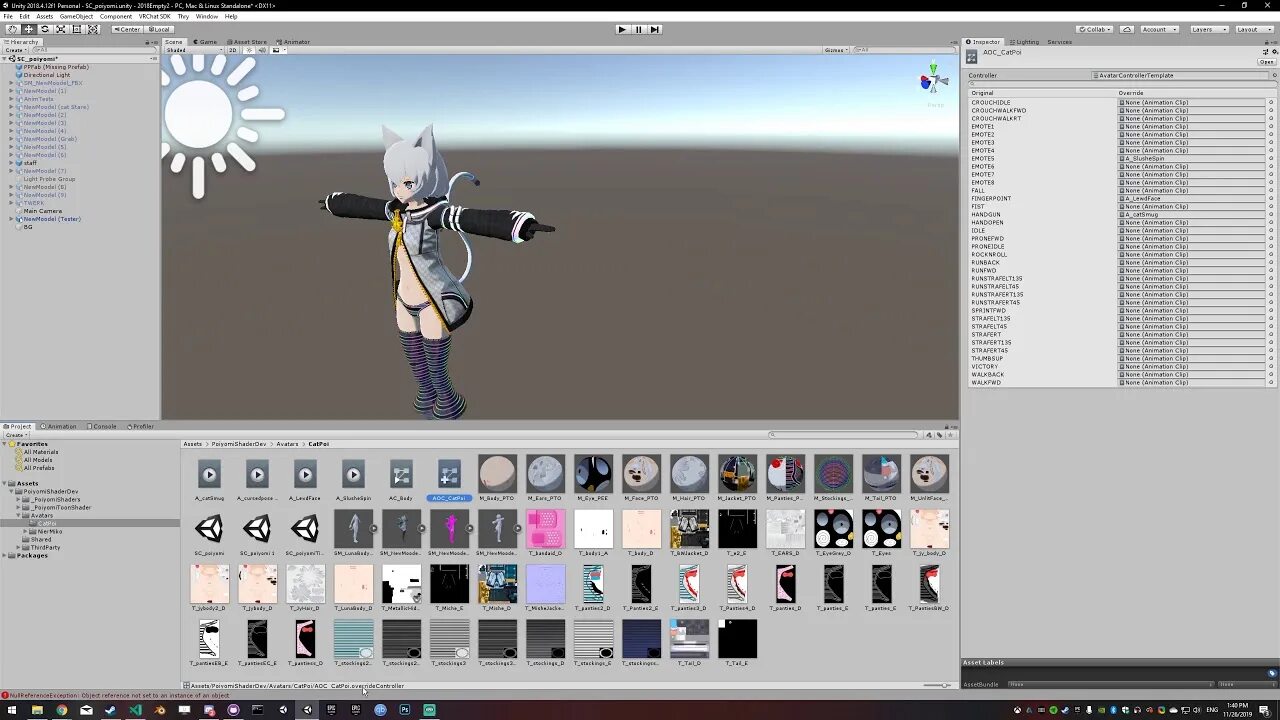
Task: Switch to the Asset Store tab
Action: pyautogui.click(x=247, y=42)
